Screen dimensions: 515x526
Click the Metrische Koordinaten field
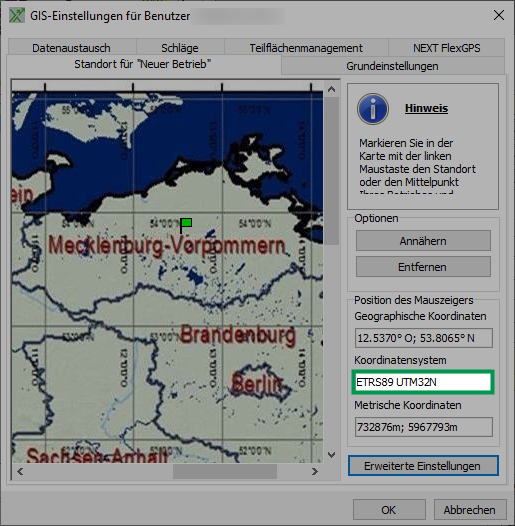(x=424, y=427)
